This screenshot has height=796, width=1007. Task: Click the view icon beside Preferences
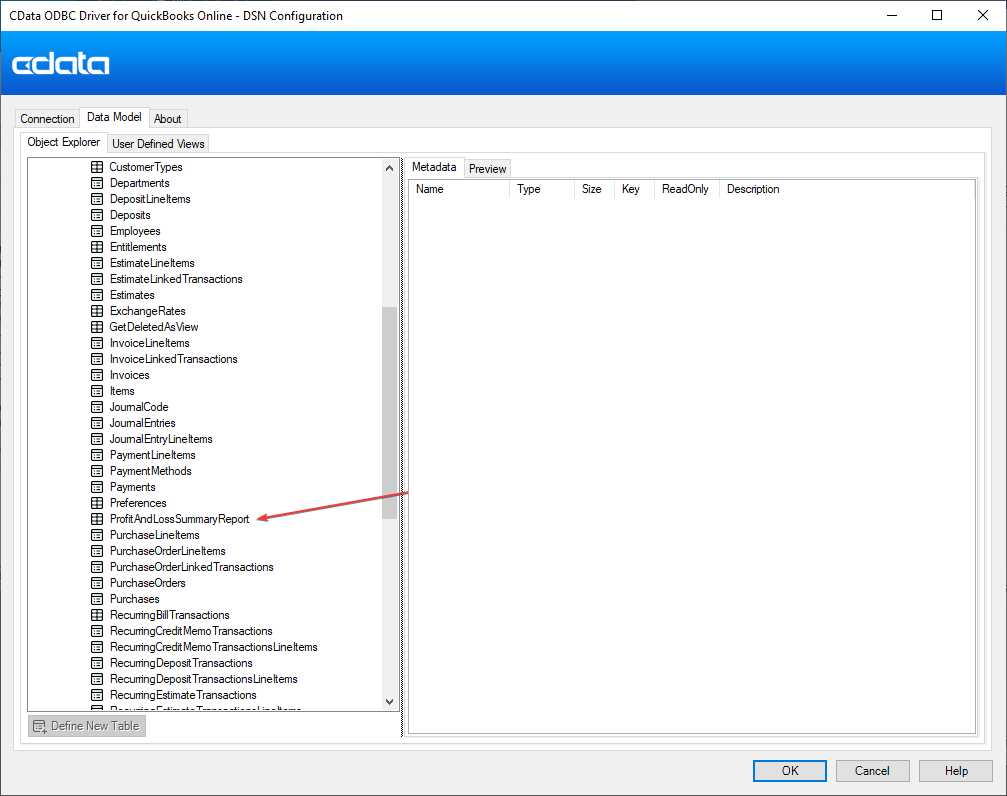97,503
